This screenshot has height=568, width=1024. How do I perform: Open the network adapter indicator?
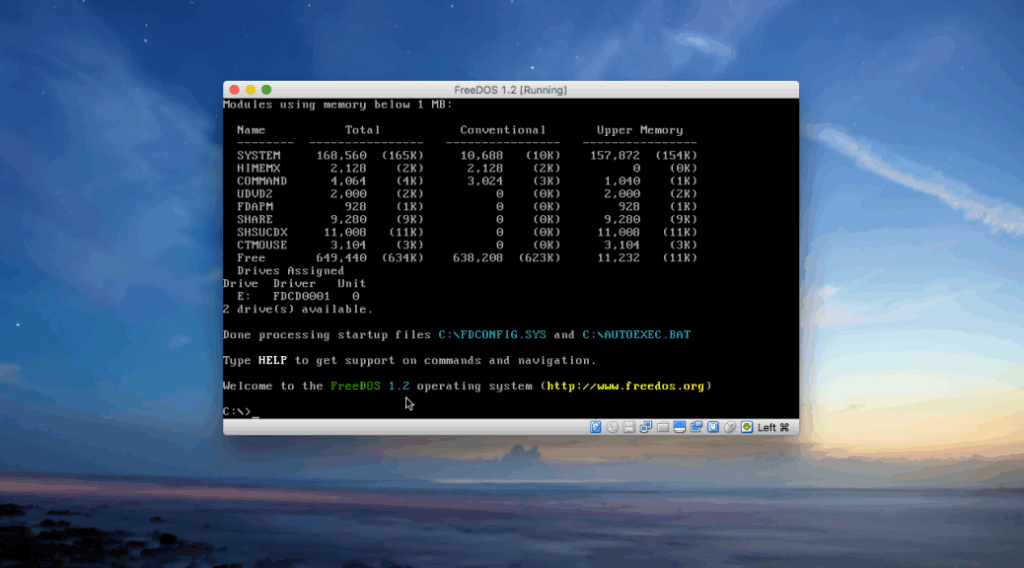point(646,427)
